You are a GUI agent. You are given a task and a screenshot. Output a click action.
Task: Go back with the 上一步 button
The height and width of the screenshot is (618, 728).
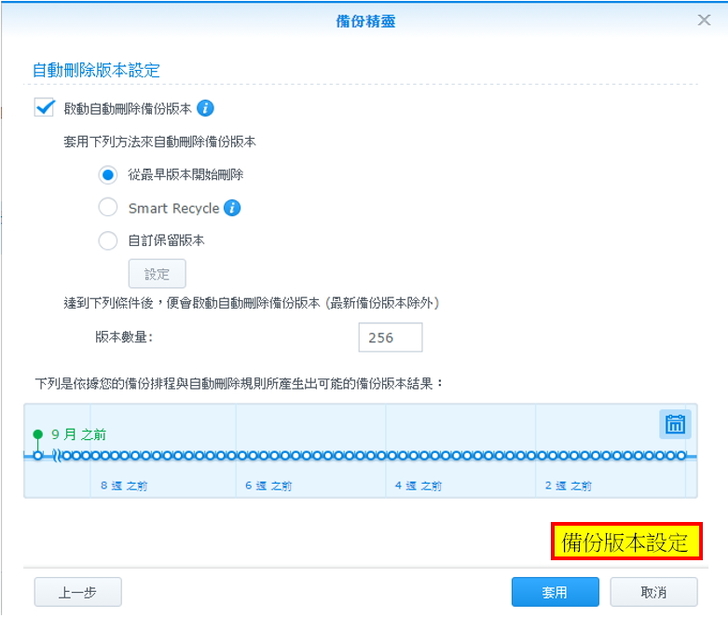(78, 592)
